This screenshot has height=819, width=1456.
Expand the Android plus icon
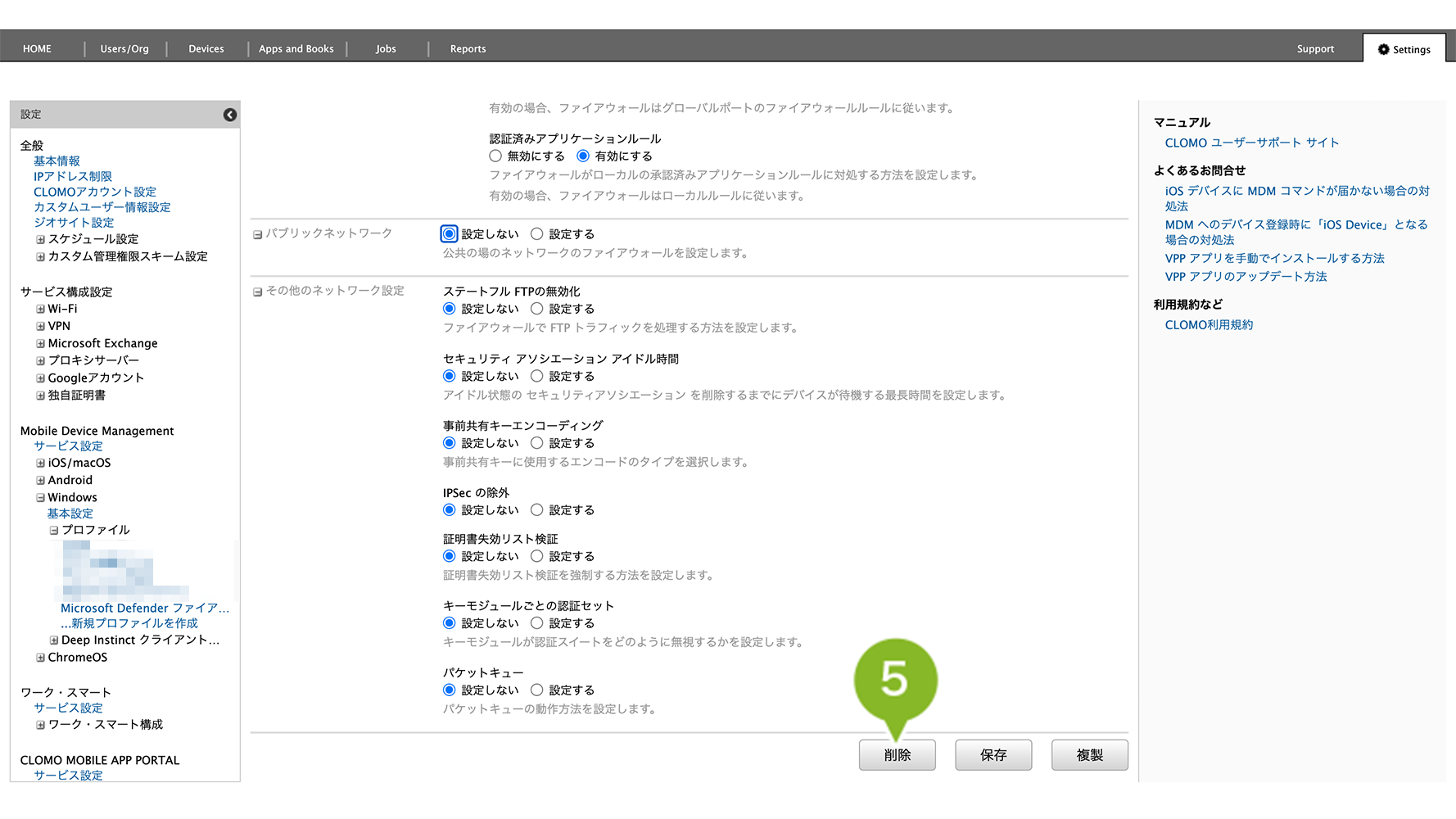[40, 481]
